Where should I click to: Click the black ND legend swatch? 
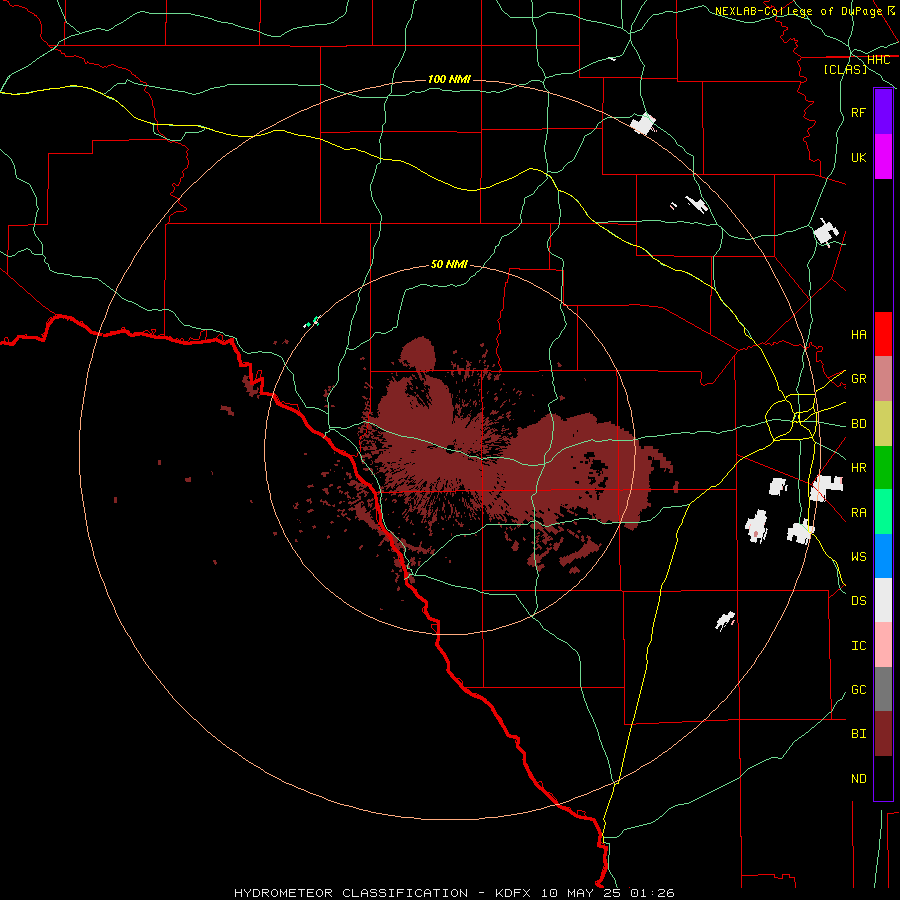pos(883,778)
